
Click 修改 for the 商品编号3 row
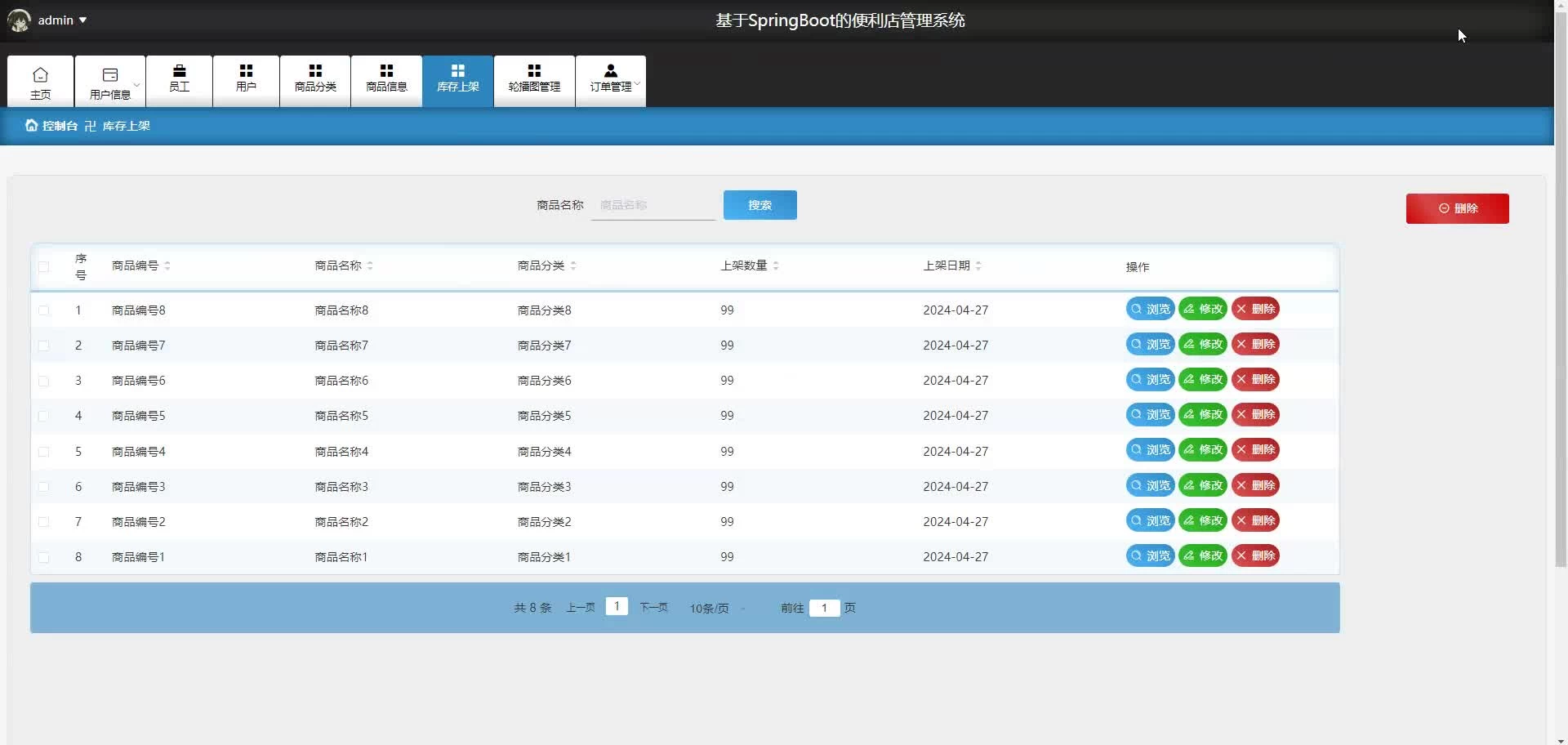(x=1203, y=486)
